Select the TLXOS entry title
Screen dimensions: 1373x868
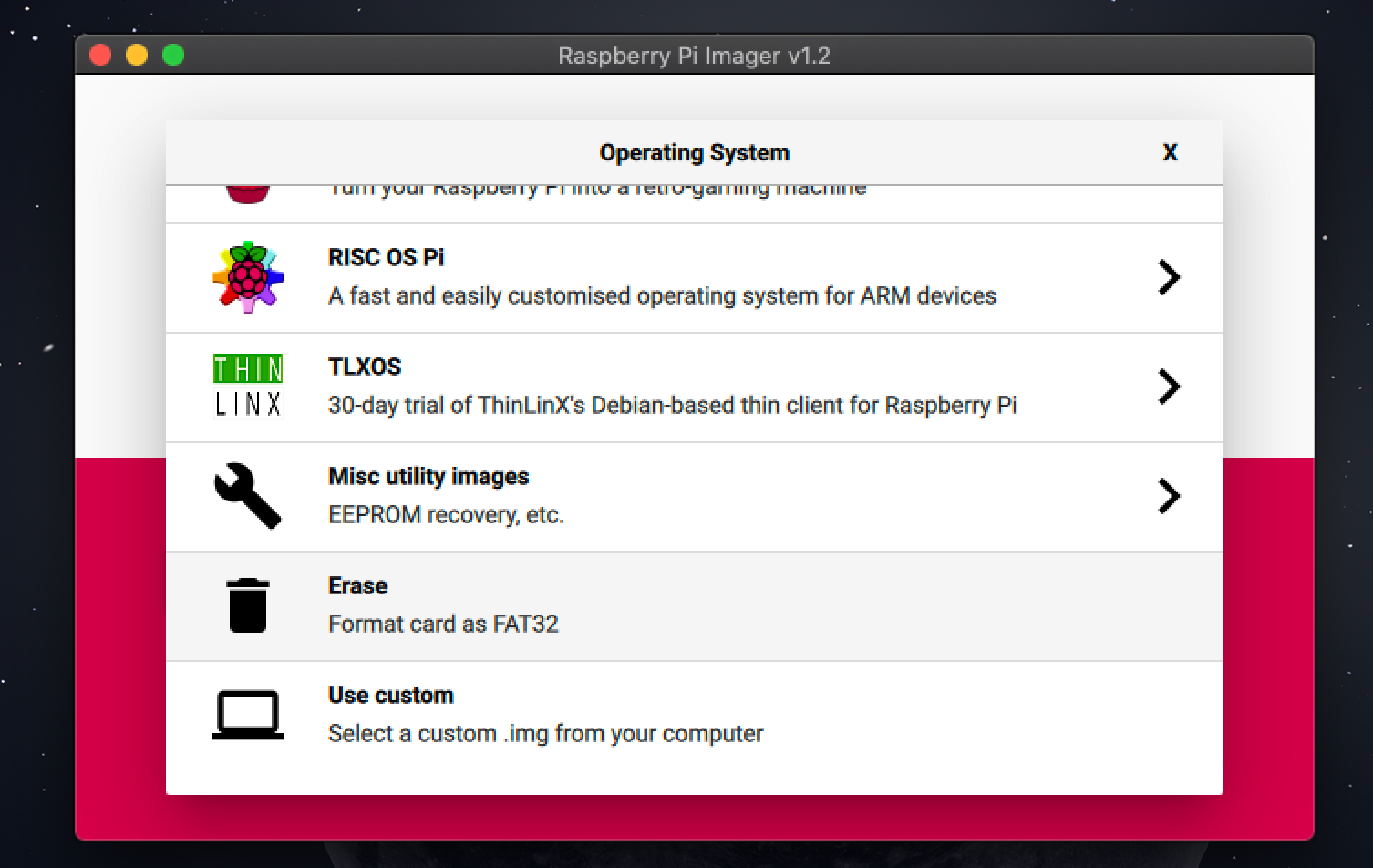pos(365,367)
